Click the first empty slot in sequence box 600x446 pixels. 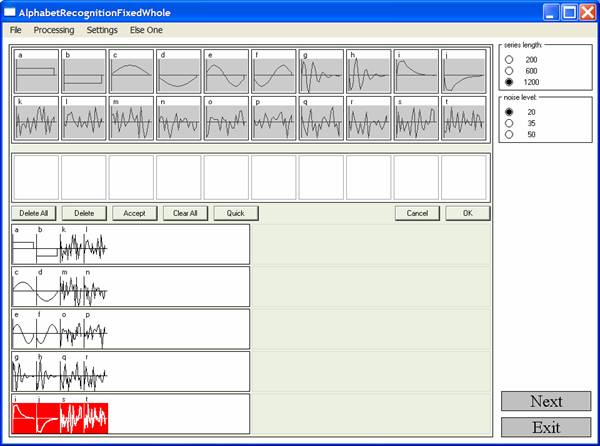click(x=36, y=177)
